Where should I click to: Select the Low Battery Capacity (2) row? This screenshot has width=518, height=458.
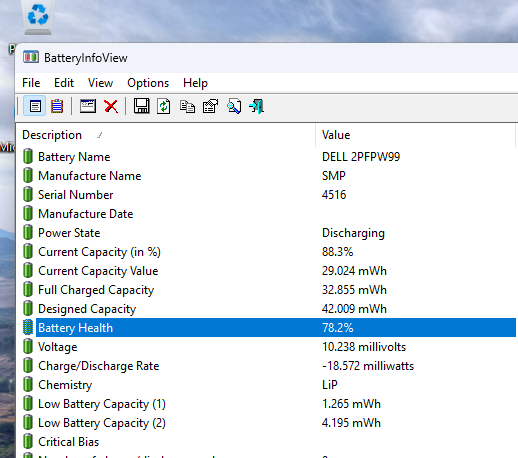266,423
